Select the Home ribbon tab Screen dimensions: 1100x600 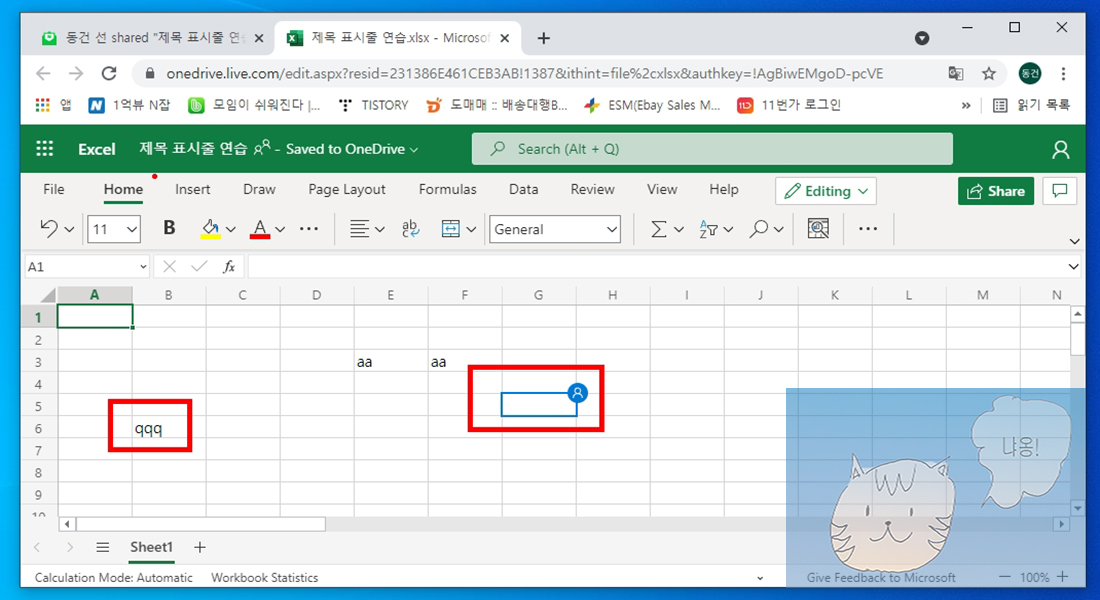[x=123, y=189]
